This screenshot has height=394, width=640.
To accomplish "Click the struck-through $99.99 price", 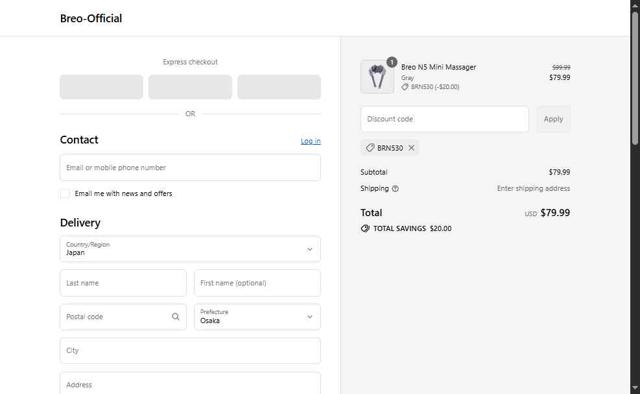I will click(561, 67).
